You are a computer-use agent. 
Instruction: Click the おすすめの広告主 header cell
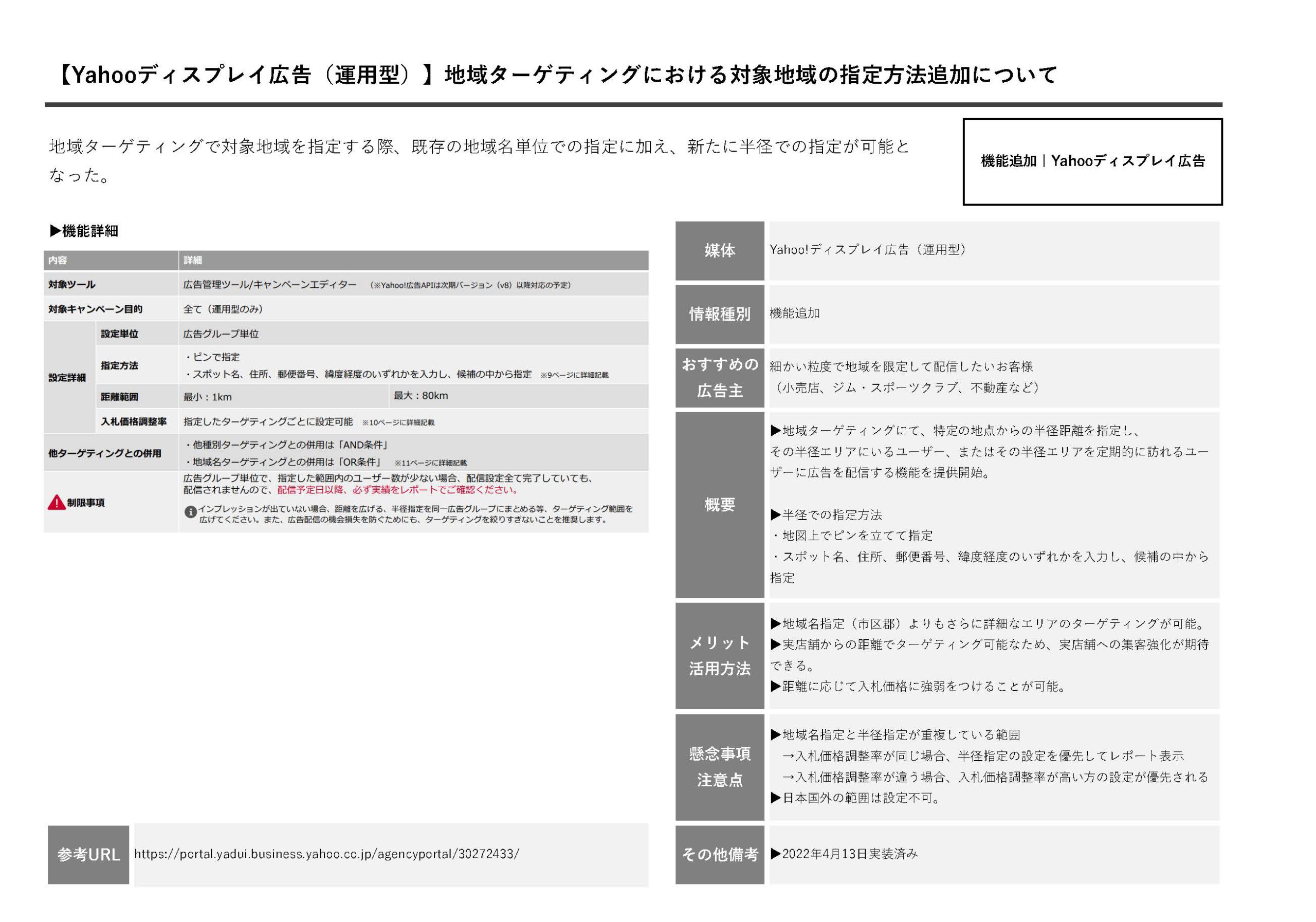(719, 378)
